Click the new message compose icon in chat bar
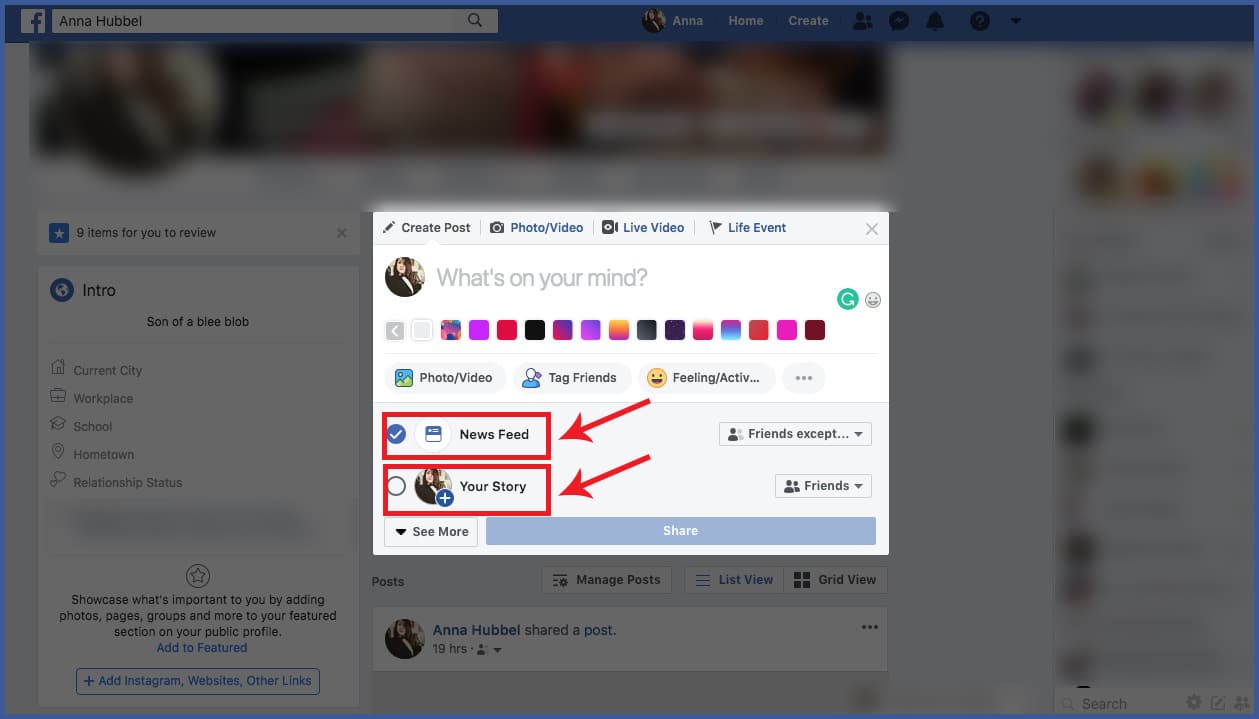The image size is (1259, 719). point(1218,703)
